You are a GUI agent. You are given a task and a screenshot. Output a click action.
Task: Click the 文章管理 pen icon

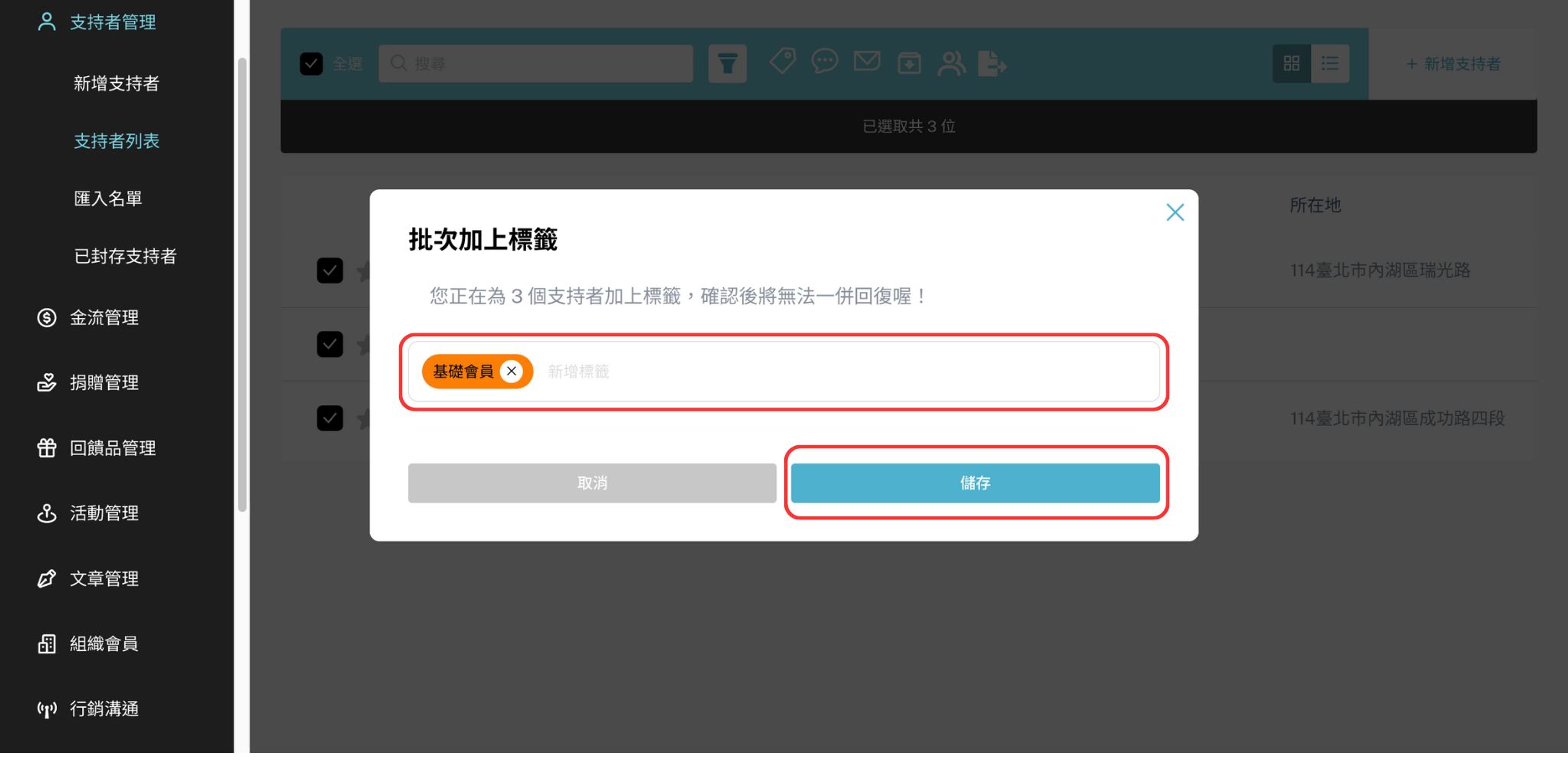tap(47, 579)
